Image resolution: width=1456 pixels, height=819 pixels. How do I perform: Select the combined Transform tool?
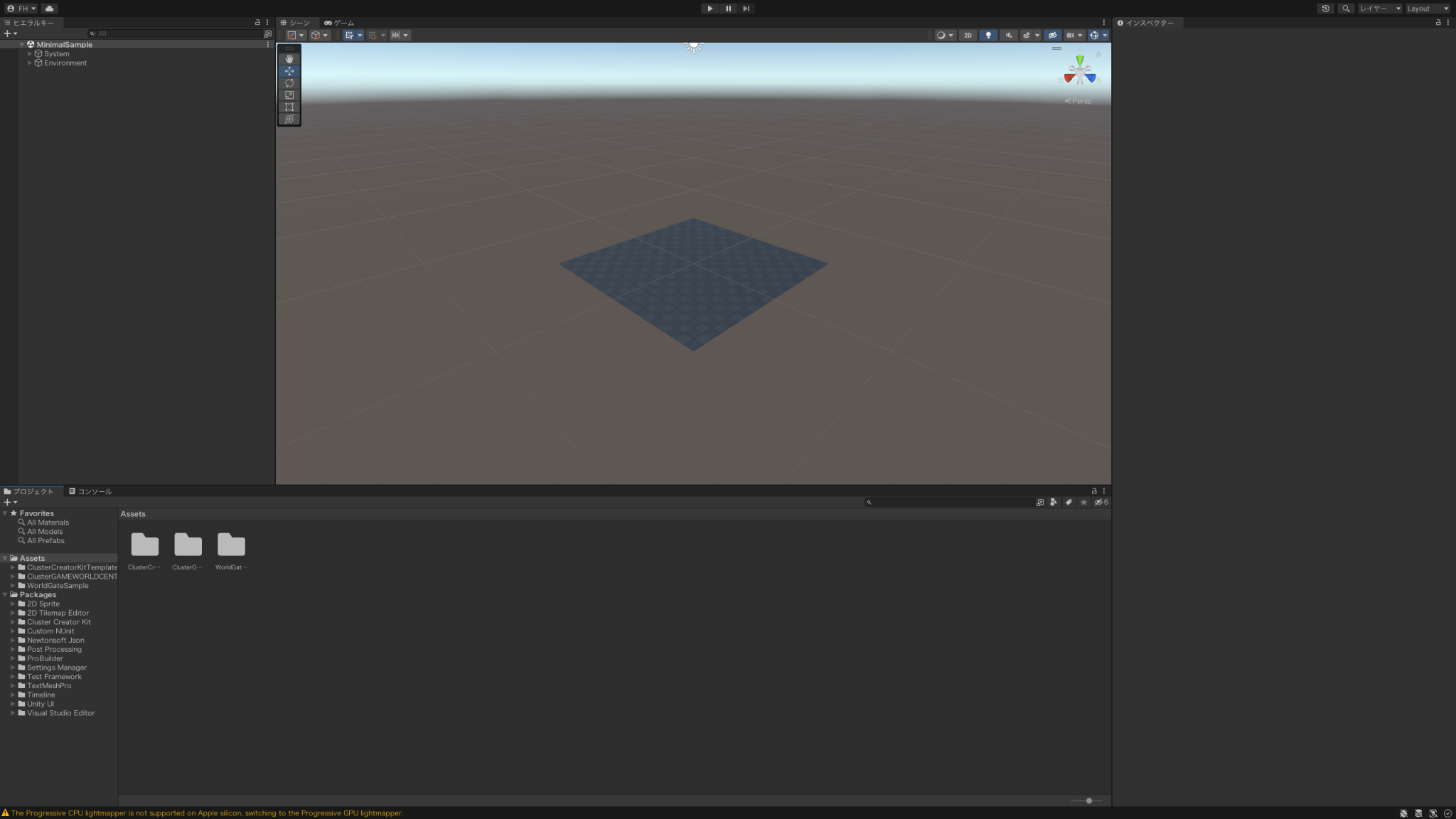pos(289,119)
